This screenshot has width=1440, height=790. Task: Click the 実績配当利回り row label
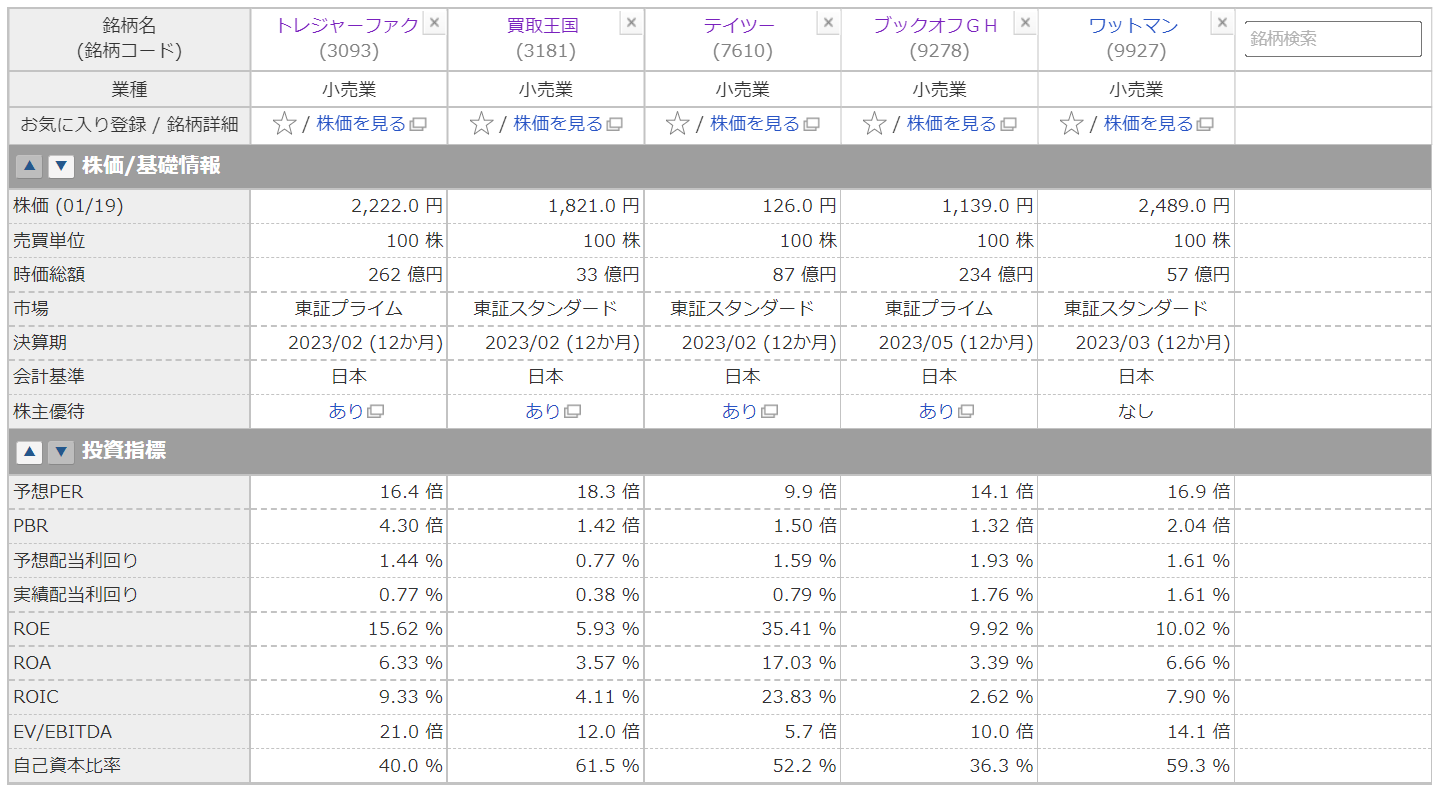[x=76, y=594]
